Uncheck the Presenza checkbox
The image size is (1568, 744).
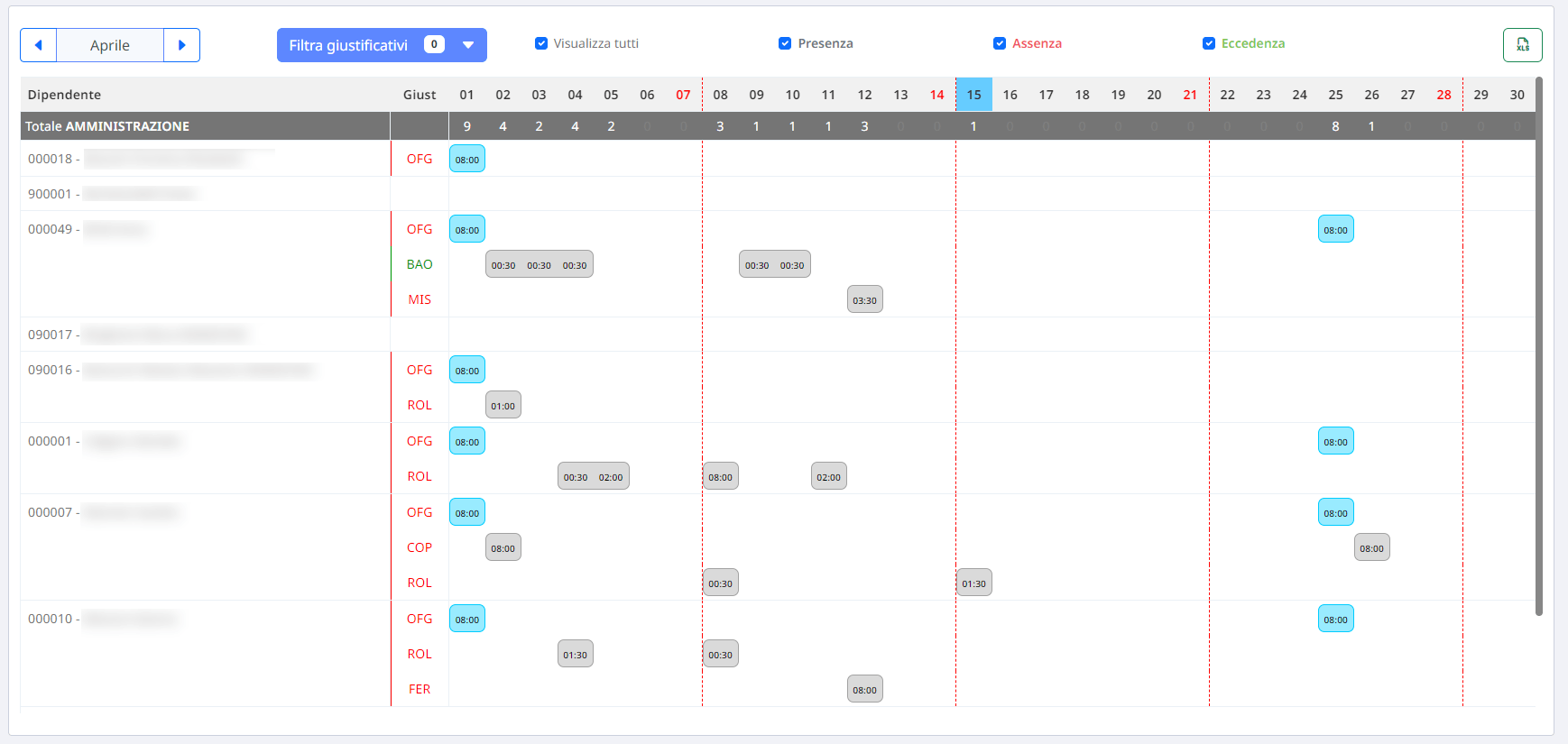(785, 43)
